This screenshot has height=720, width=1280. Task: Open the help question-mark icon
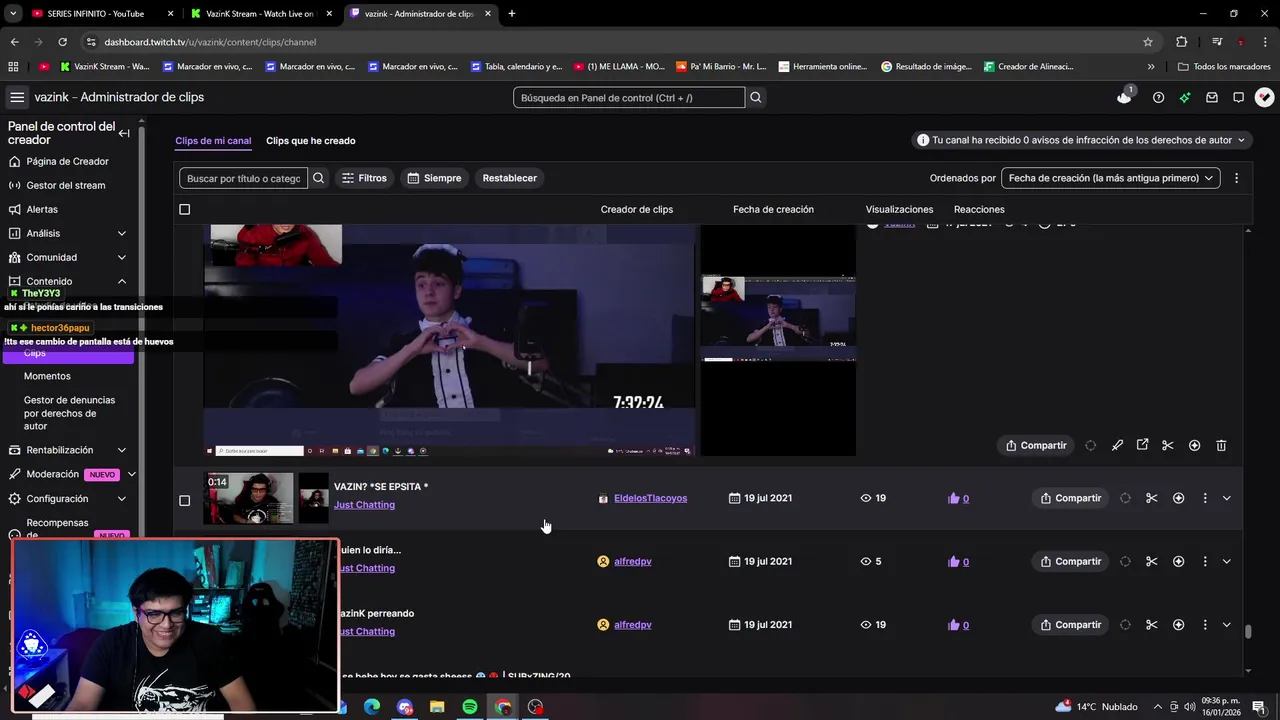[1158, 97]
